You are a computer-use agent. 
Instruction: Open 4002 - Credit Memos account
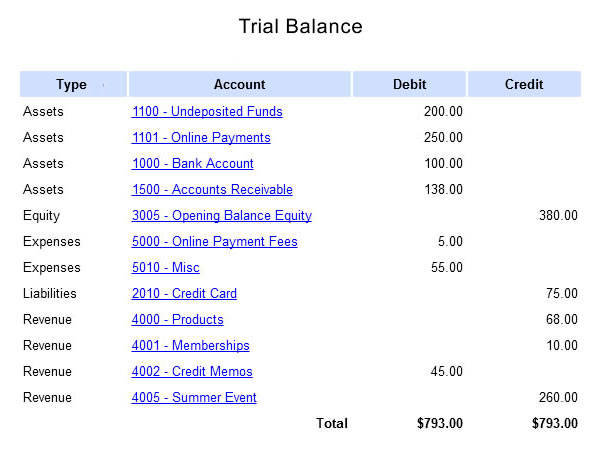(x=192, y=372)
